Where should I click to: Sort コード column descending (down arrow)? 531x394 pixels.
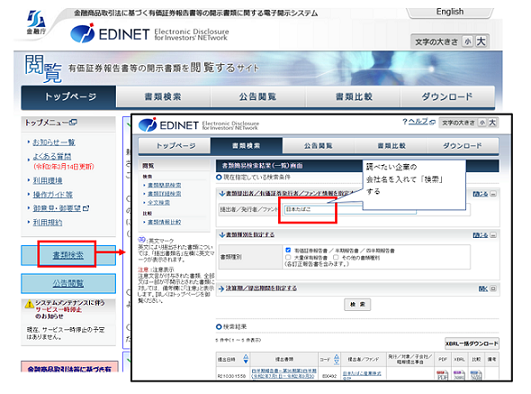(x=337, y=362)
